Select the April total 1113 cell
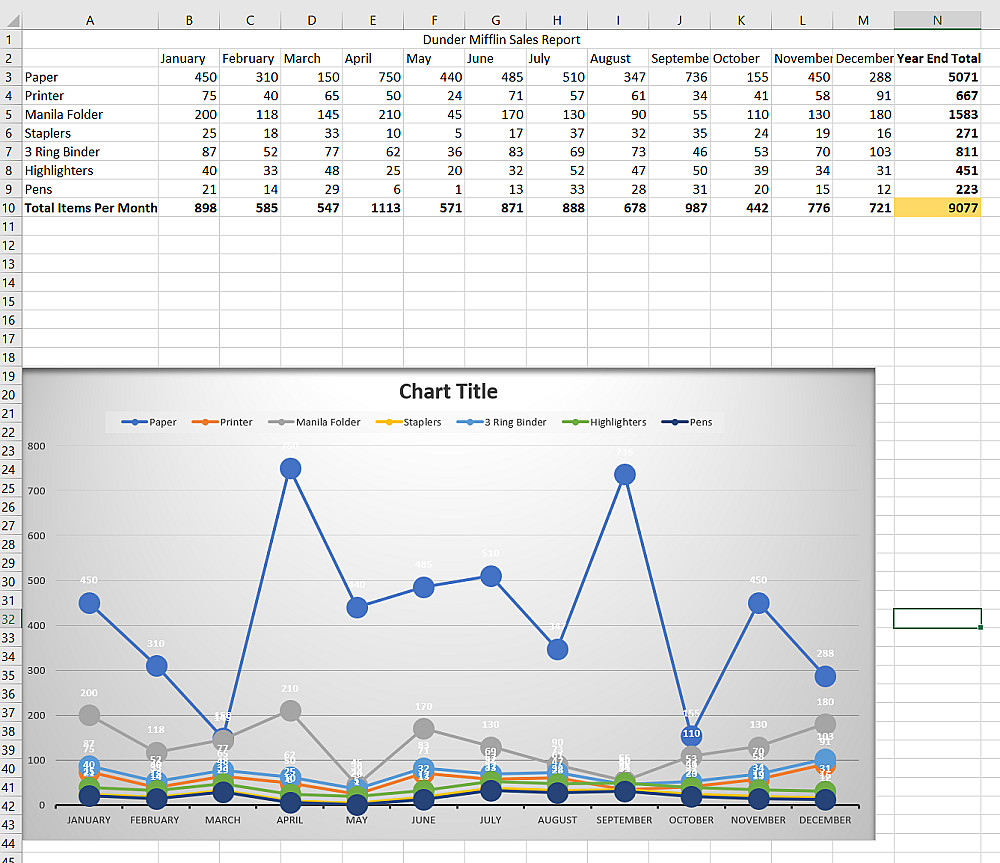The image size is (1000, 863). (373, 208)
